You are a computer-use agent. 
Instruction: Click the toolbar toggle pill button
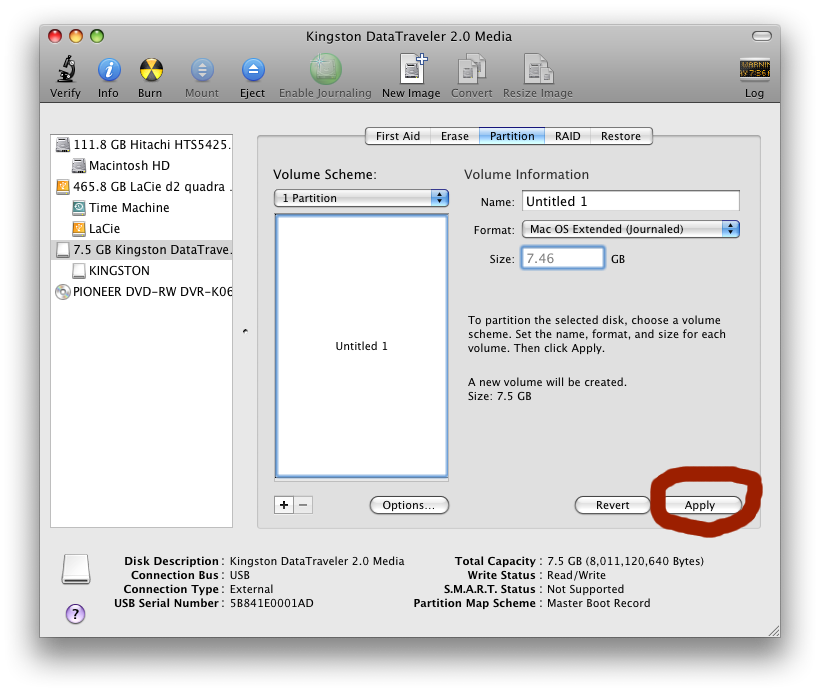coord(761,36)
